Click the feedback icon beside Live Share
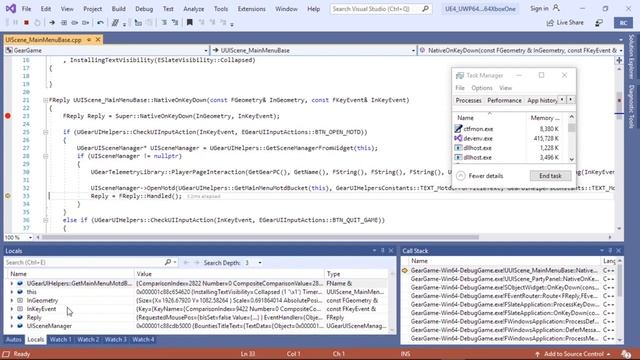 tap(599, 23)
